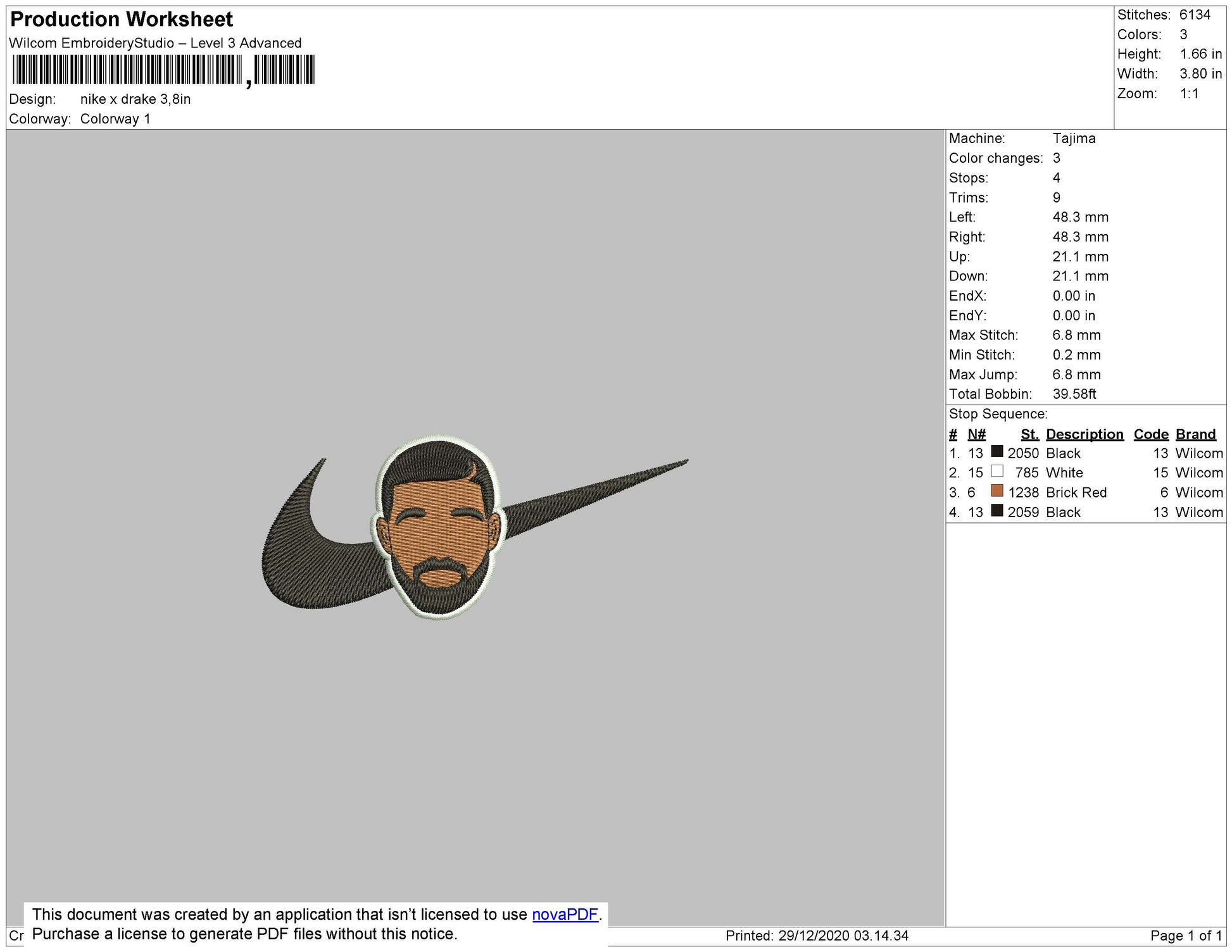Image resolution: width=1232 pixels, height=952 pixels.
Task: Click the Production Worksheet title
Action: coord(122,20)
